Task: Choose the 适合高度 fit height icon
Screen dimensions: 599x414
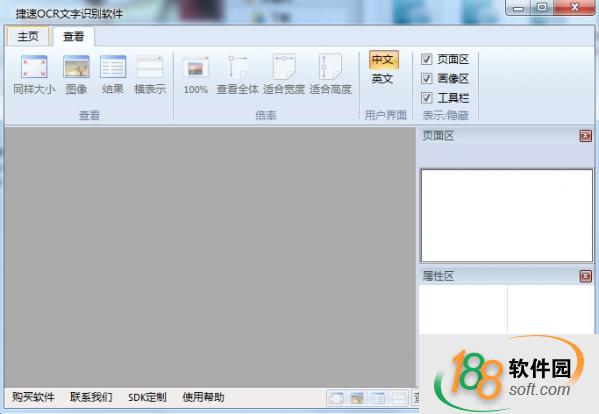Action: coord(330,67)
